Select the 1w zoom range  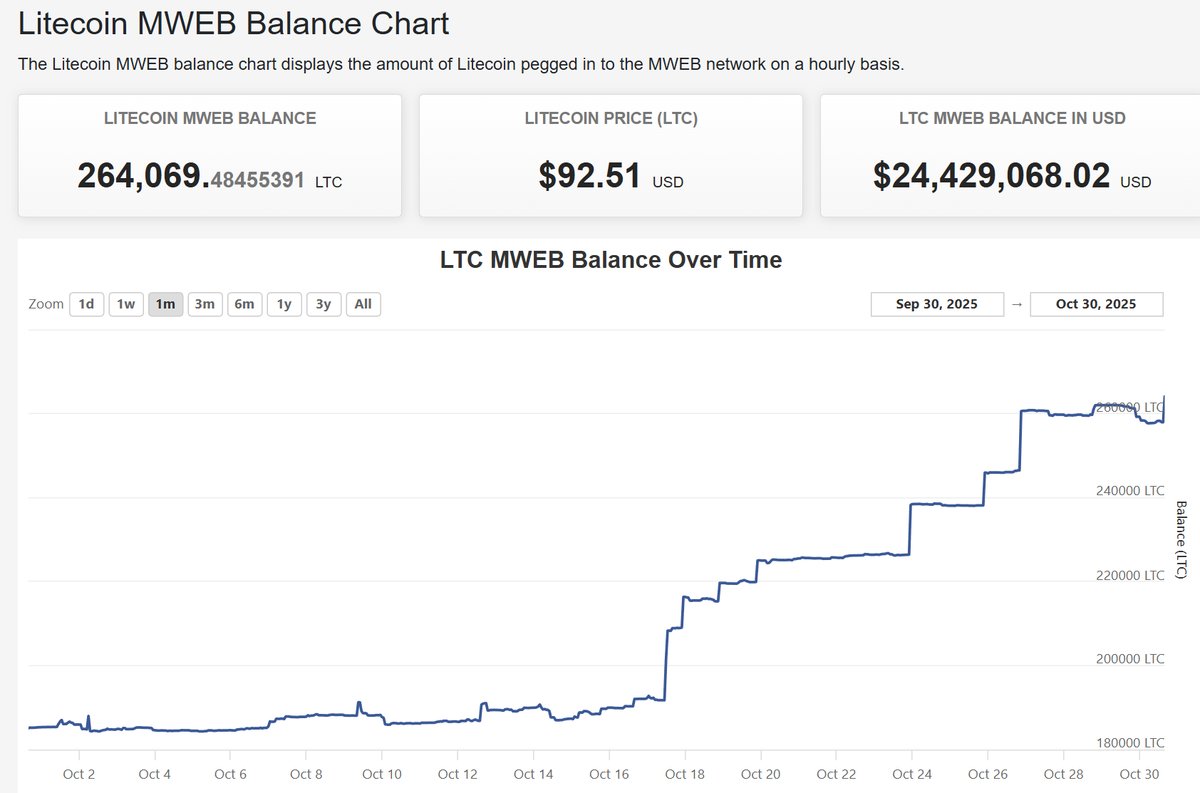point(125,304)
